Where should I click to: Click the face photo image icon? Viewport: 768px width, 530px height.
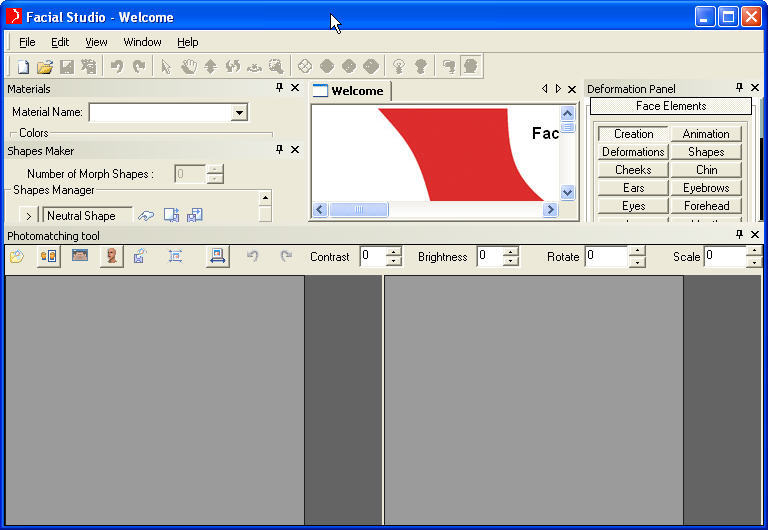tap(80, 255)
